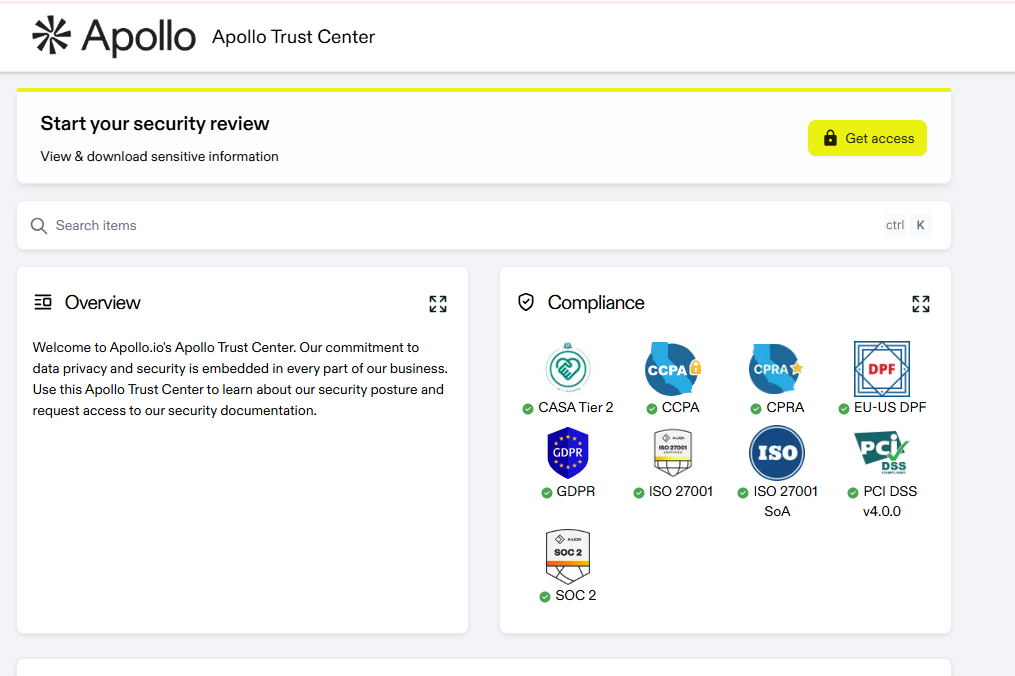This screenshot has height=676, width=1015.
Task: Click the magnifying glass search icon
Action: click(x=39, y=225)
